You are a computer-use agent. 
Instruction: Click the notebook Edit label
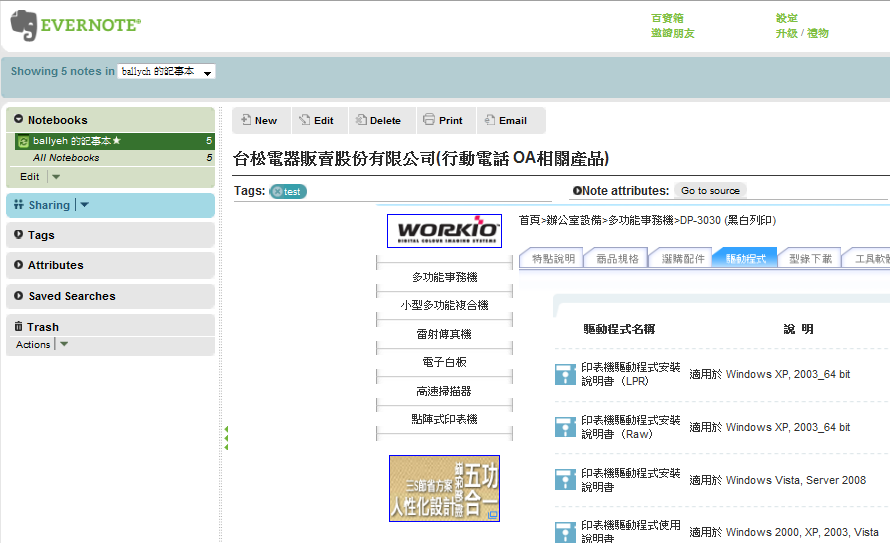tap(30, 177)
